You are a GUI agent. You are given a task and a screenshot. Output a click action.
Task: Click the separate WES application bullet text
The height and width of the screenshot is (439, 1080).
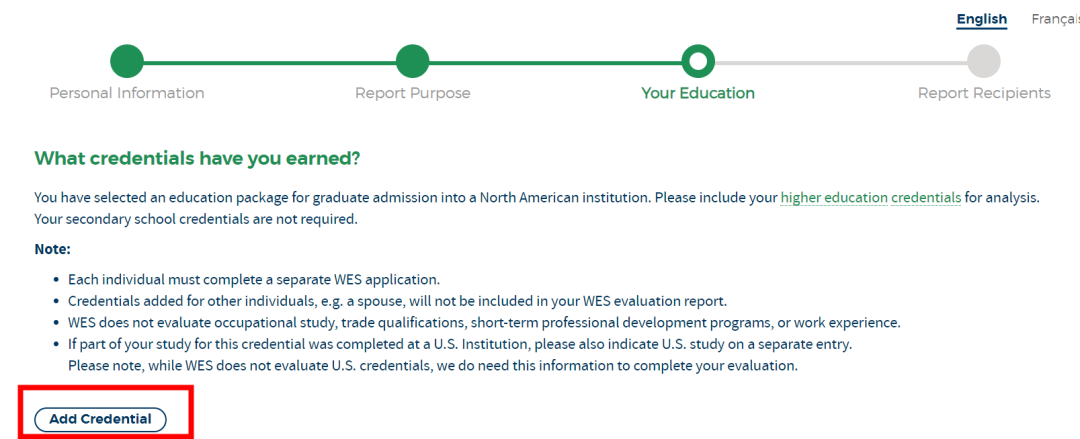pyautogui.click(x=254, y=279)
